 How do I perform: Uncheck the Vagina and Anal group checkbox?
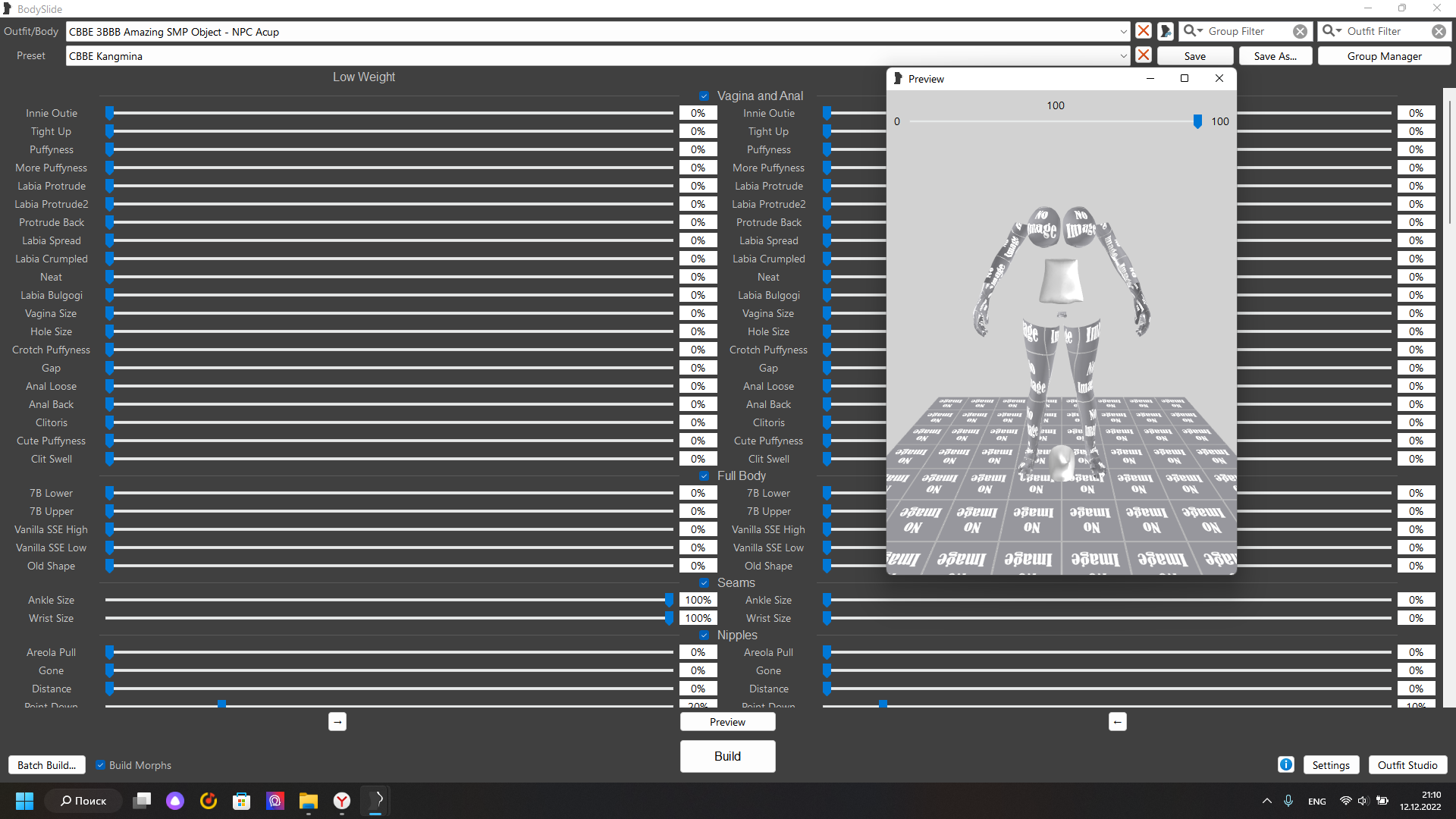tap(704, 96)
